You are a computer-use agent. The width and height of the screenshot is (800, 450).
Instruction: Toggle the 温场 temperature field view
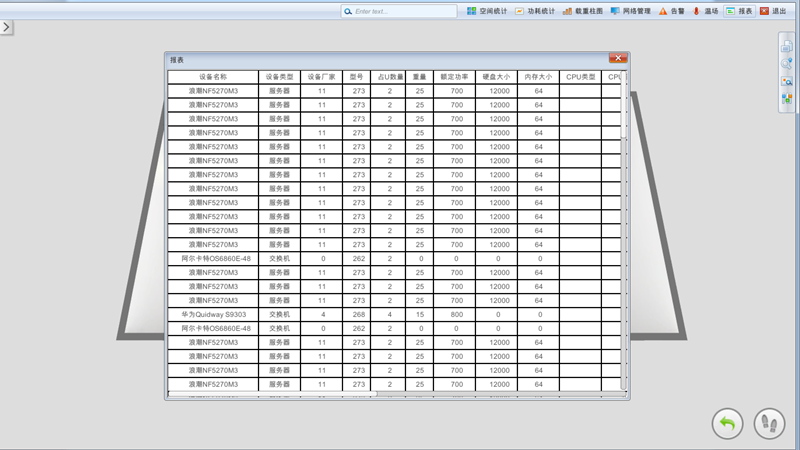705,11
